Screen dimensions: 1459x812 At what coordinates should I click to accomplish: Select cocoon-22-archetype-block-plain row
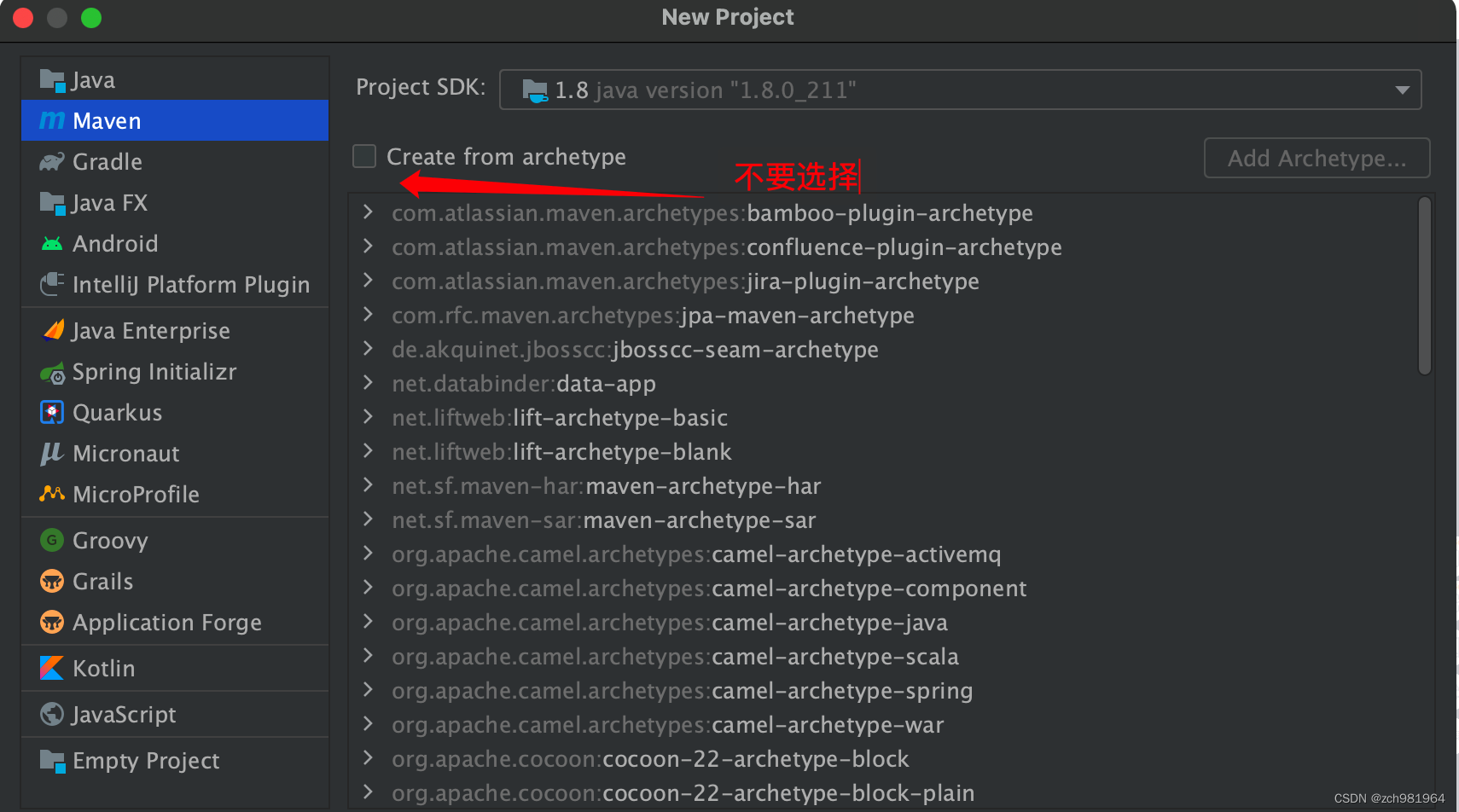[x=883, y=793]
